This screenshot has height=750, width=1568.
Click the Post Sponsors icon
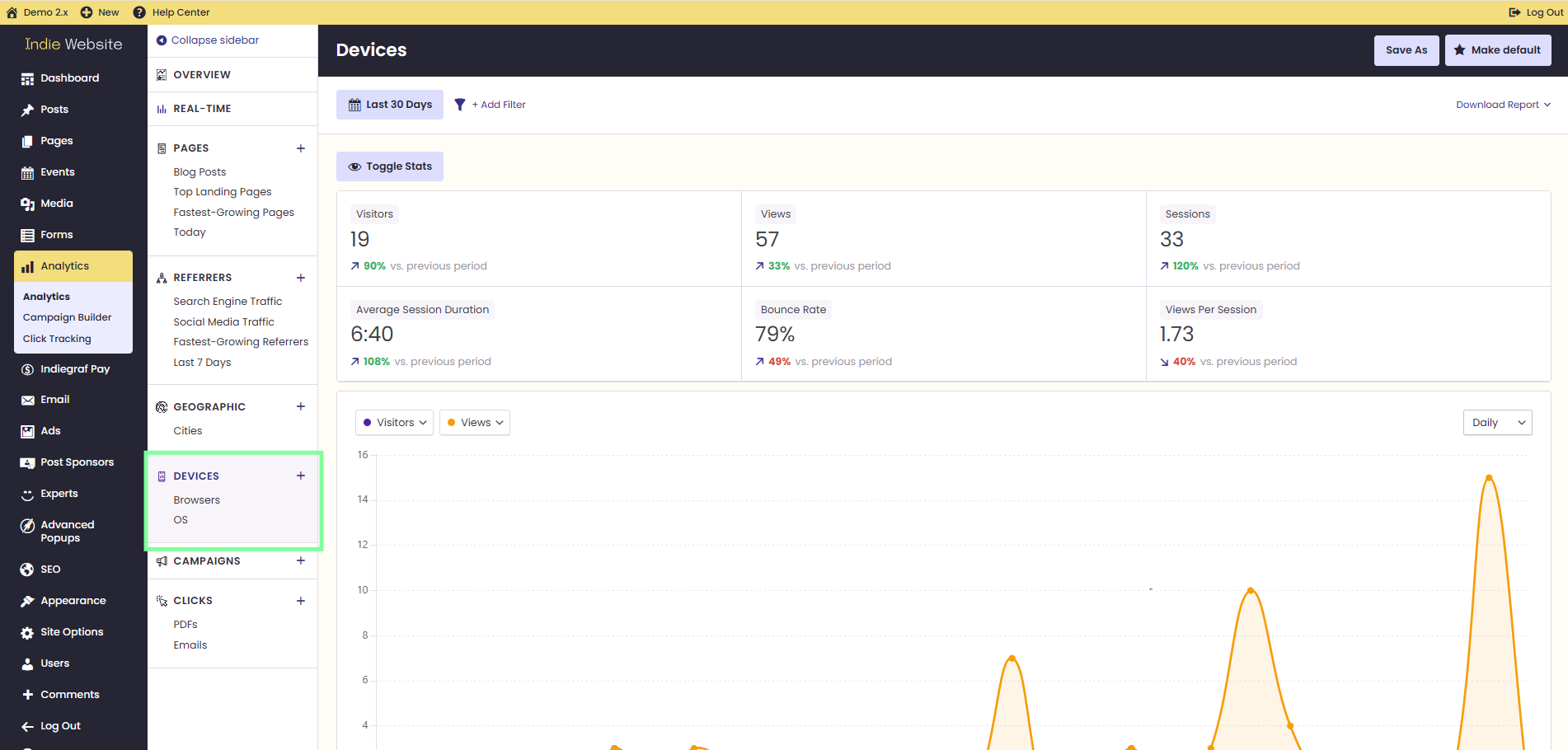(x=27, y=462)
